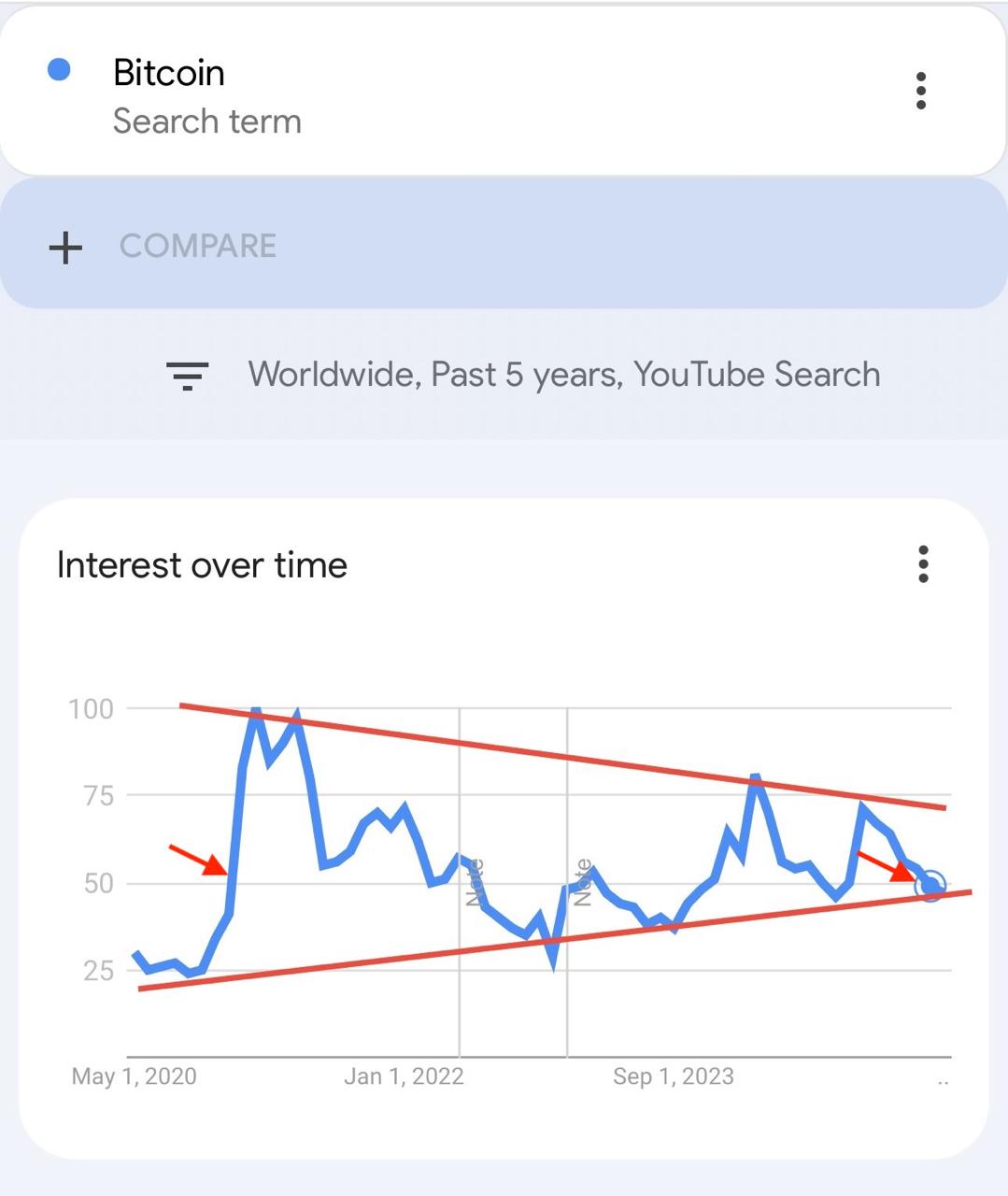Open Interest over time options menu
Screen dimensions: 1008x1196
[923, 564]
